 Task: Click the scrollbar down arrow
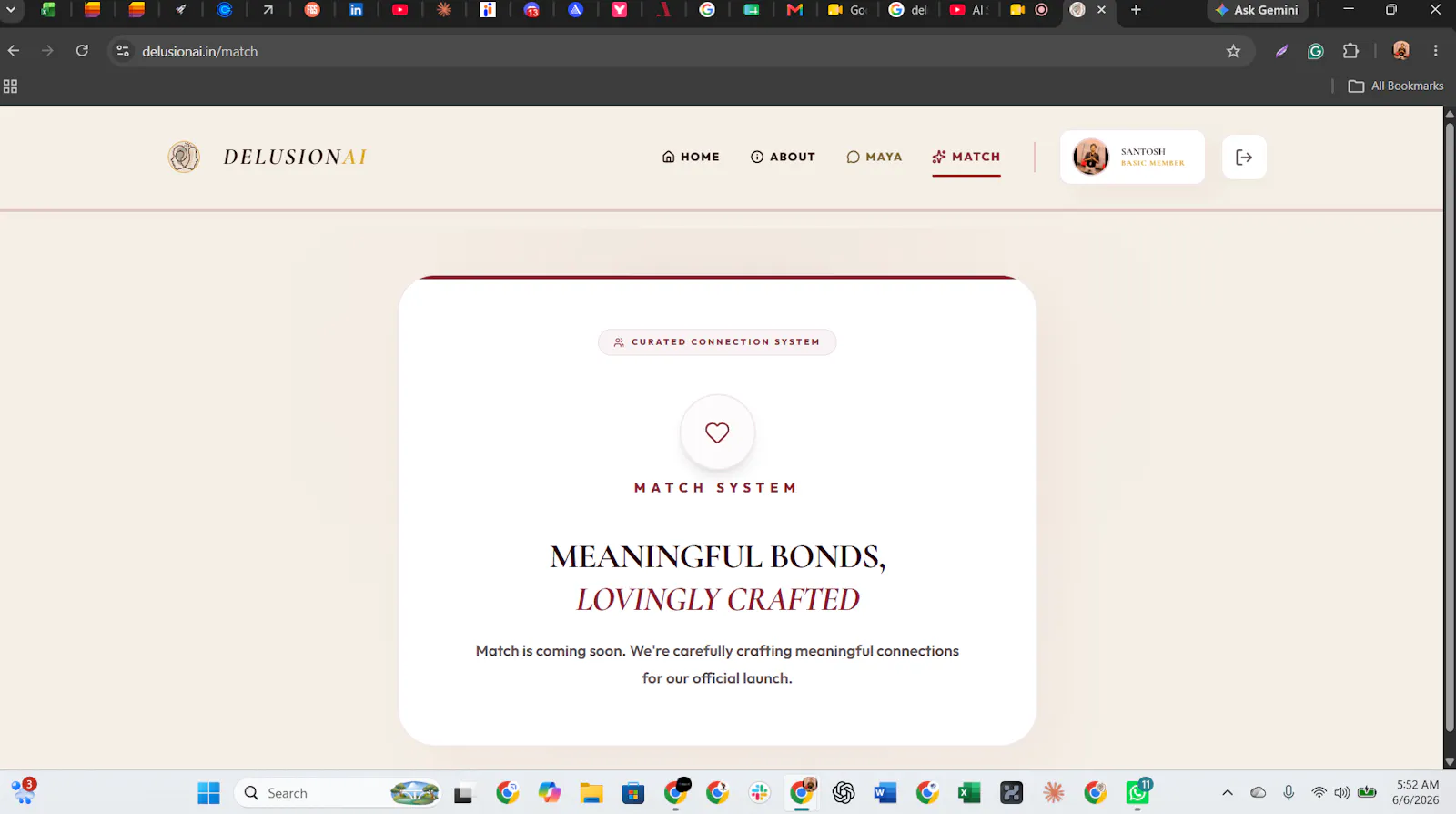pos(1450,763)
